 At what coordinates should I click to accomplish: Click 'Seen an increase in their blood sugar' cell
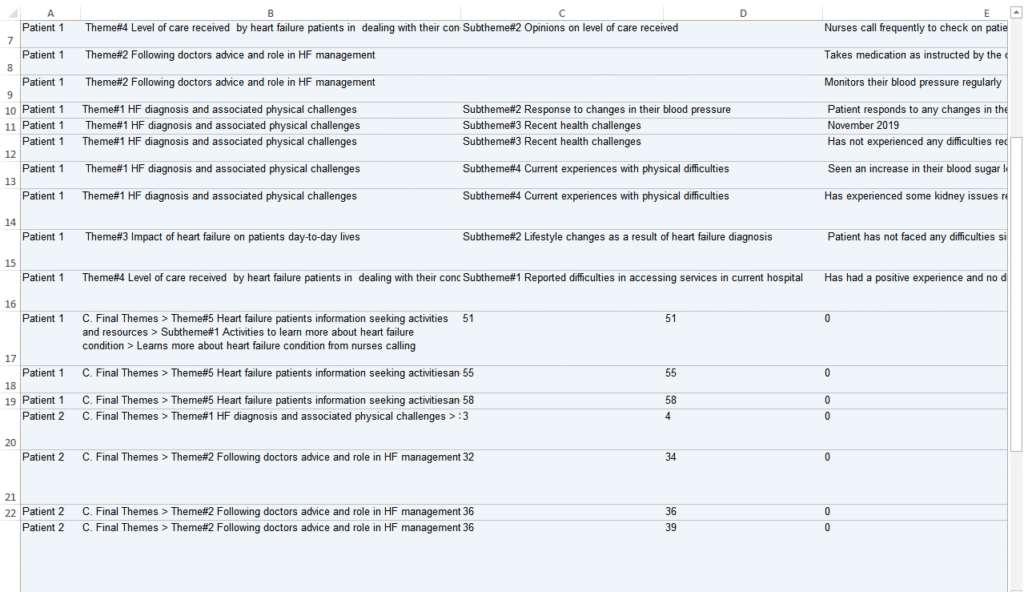[915, 176]
